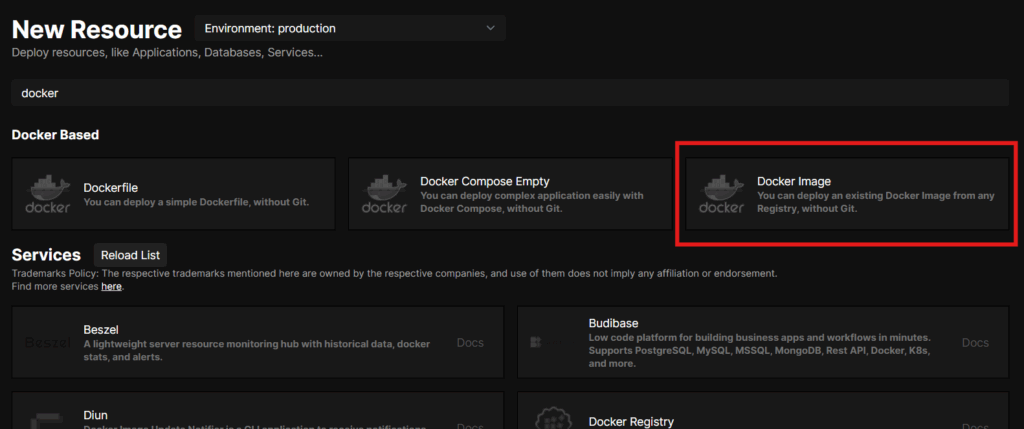Open Docs link for Budibase
Viewport: 1024px width, 429px height.
pyautogui.click(x=975, y=343)
